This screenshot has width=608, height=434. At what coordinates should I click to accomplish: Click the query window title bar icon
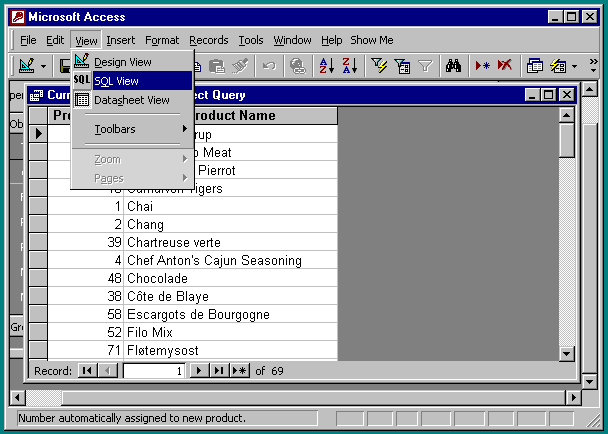pyautogui.click(x=36, y=95)
